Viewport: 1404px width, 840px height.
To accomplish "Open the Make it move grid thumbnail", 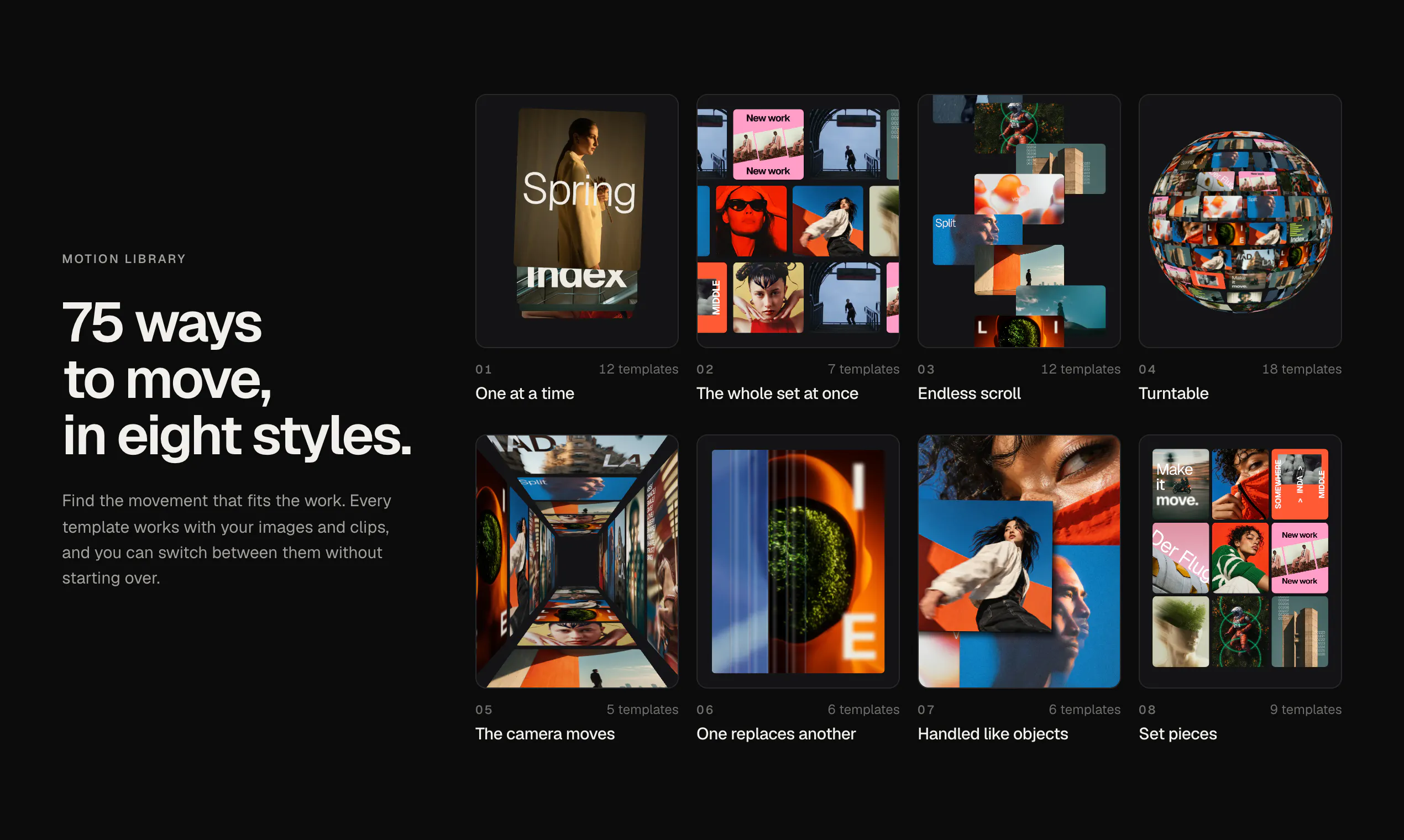I will pyautogui.click(x=1240, y=561).
